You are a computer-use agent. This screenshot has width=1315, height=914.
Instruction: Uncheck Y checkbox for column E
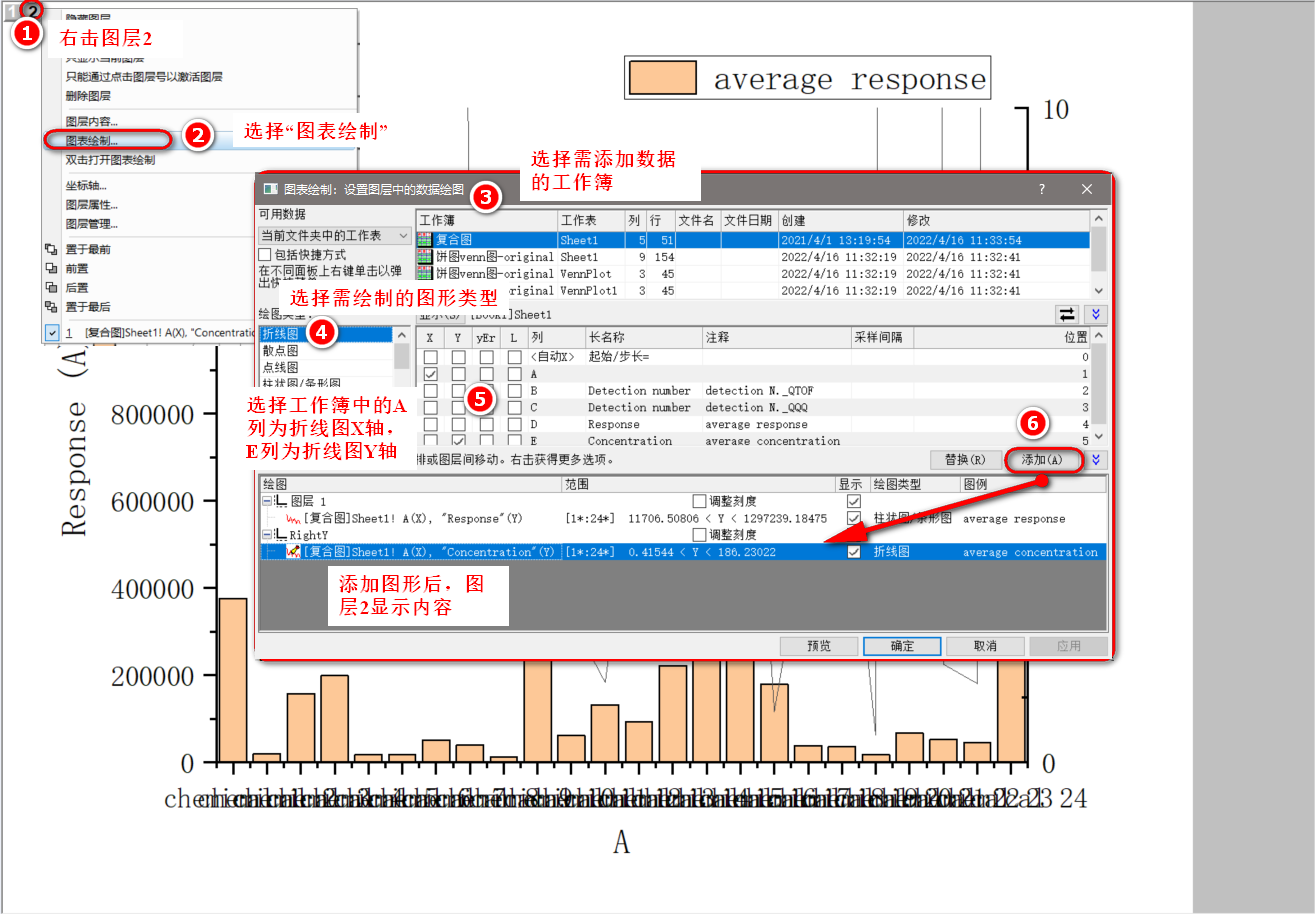click(458, 441)
